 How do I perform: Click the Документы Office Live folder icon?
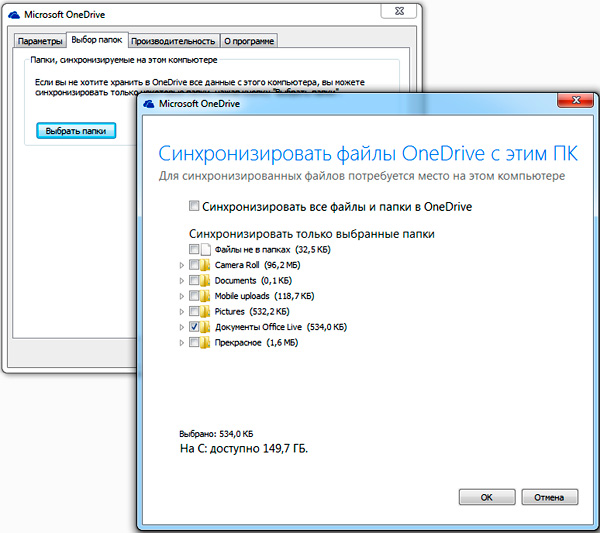click(206, 327)
